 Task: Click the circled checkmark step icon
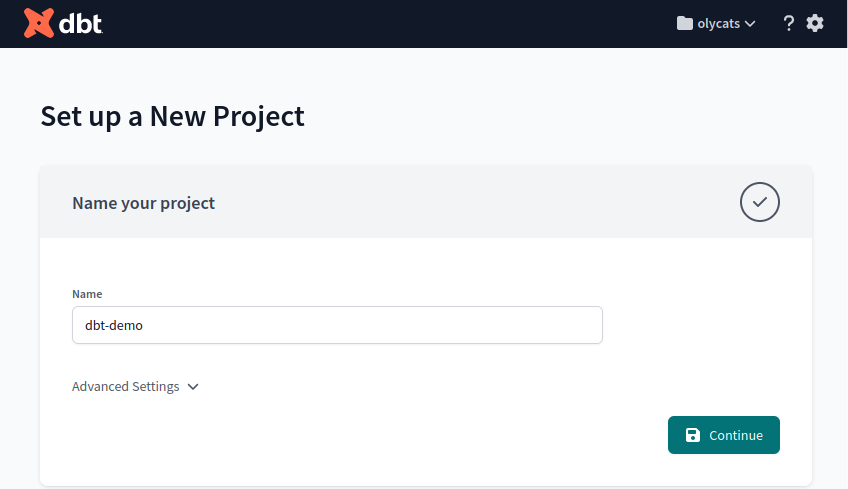pyautogui.click(x=759, y=202)
